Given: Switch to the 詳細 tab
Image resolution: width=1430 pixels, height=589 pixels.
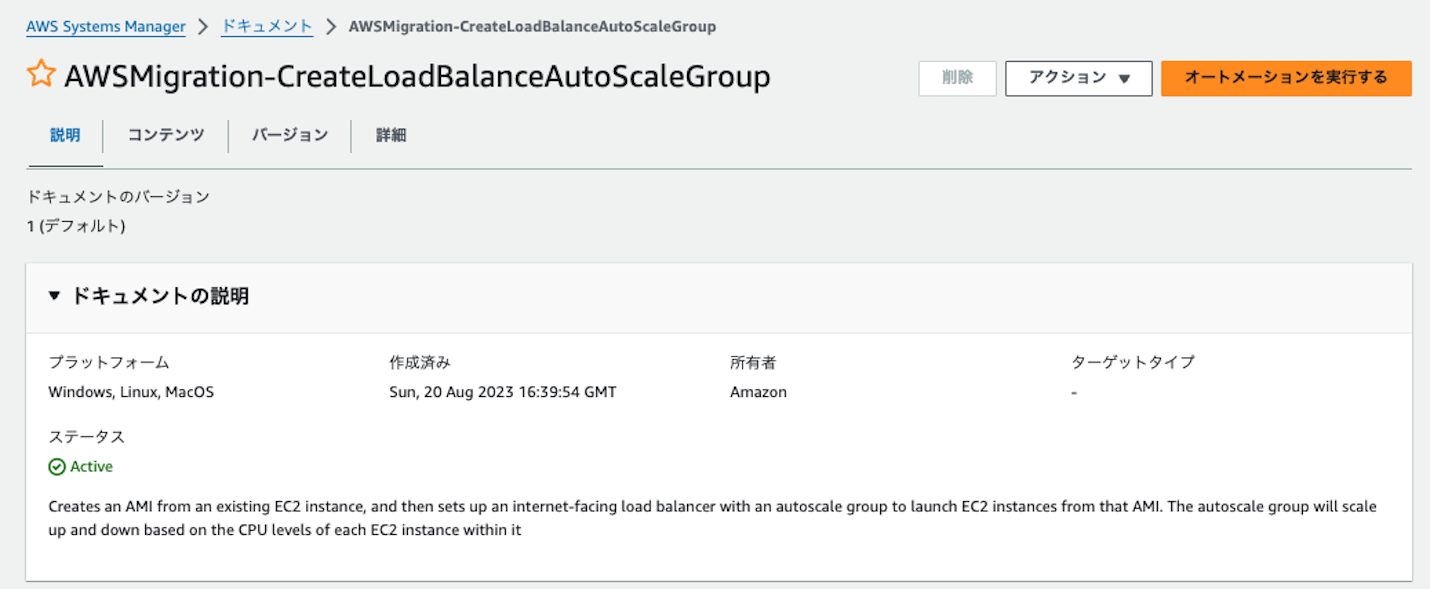Looking at the screenshot, I should [391, 135].
